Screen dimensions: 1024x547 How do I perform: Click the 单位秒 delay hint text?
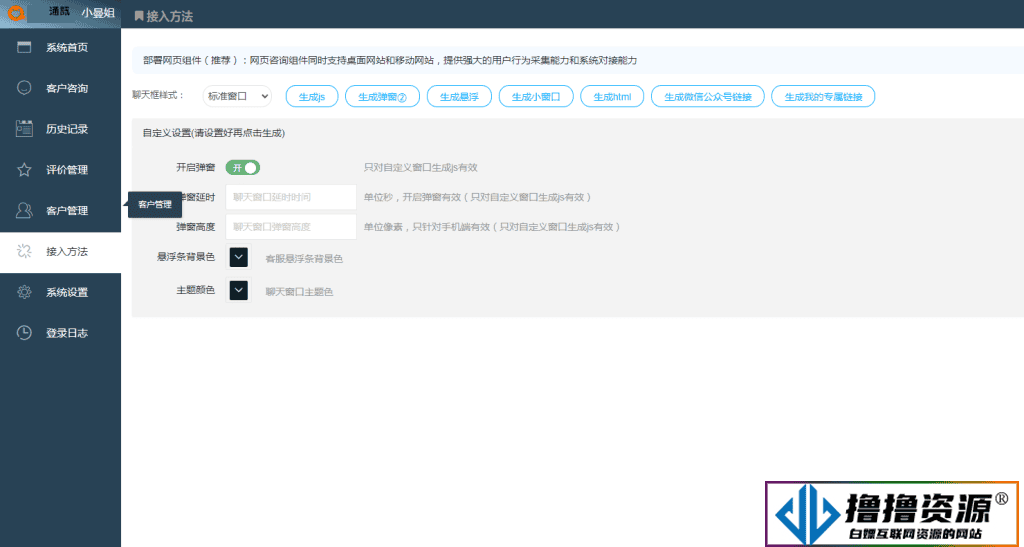(x=478, y=196)
